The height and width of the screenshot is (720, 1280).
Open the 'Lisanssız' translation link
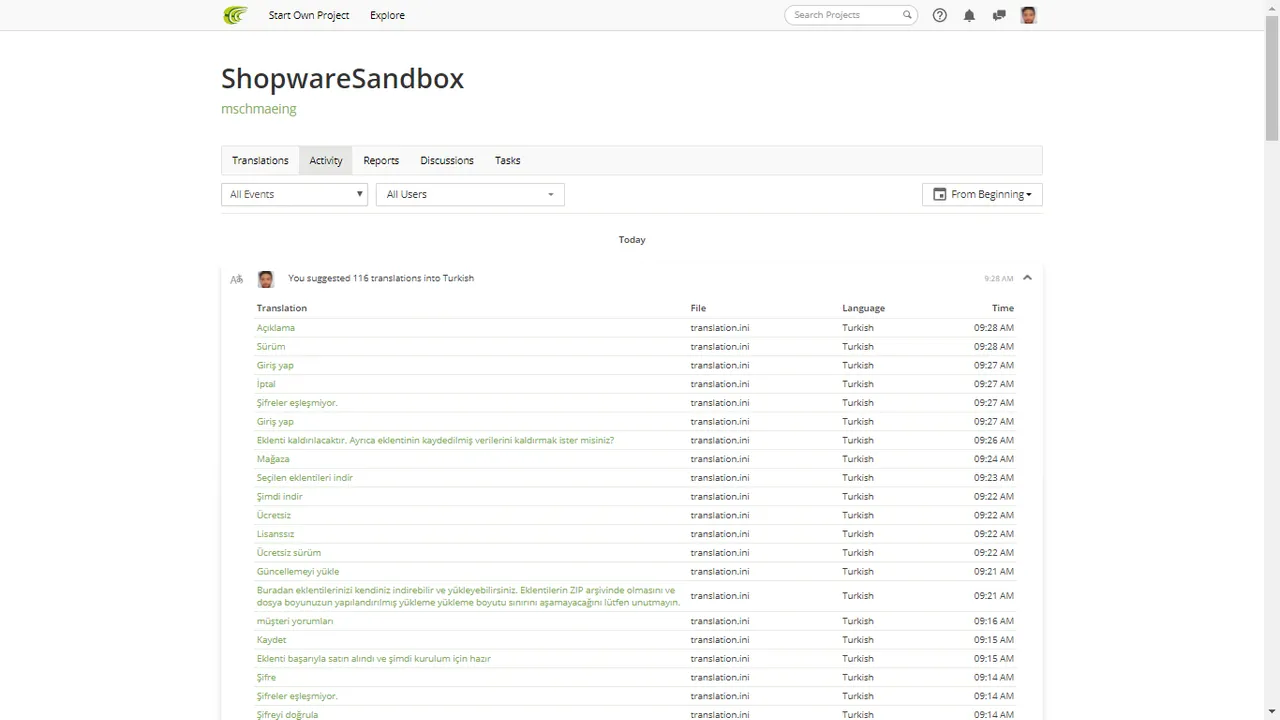click(276, 534)
